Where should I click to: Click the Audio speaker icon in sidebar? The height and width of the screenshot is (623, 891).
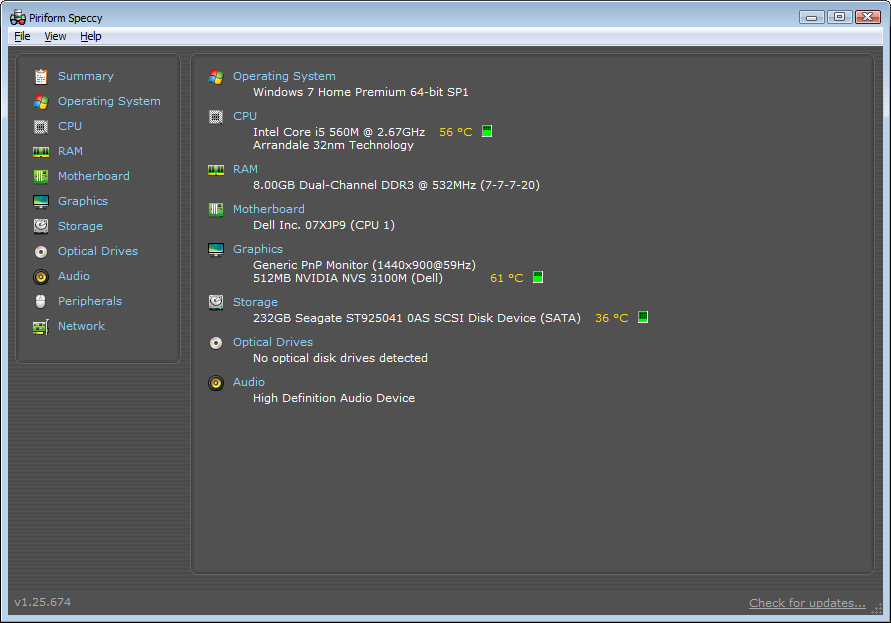[41, 276]
